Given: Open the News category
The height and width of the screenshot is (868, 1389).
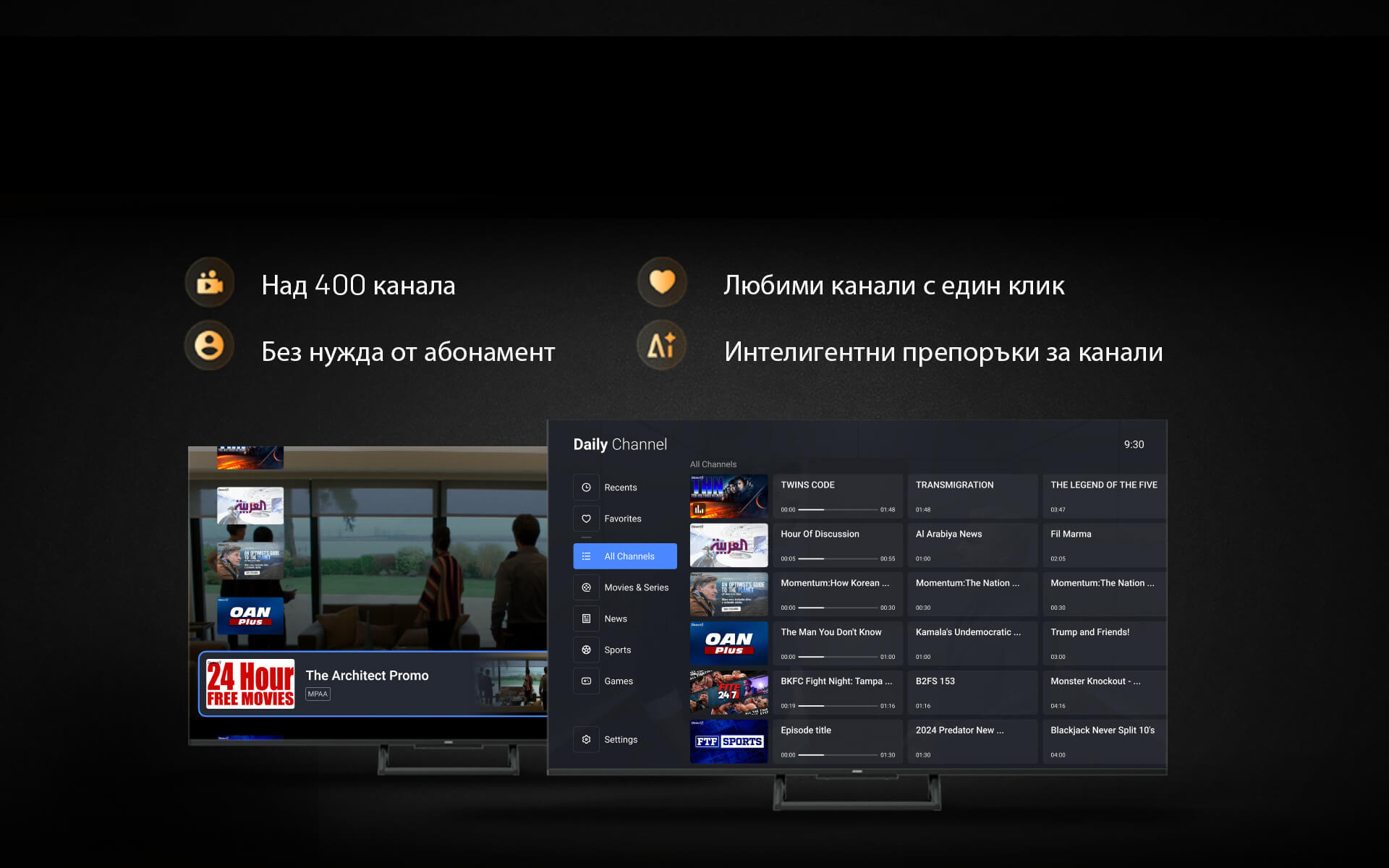Looking at the screenshot, I should [x=625, y=618].
